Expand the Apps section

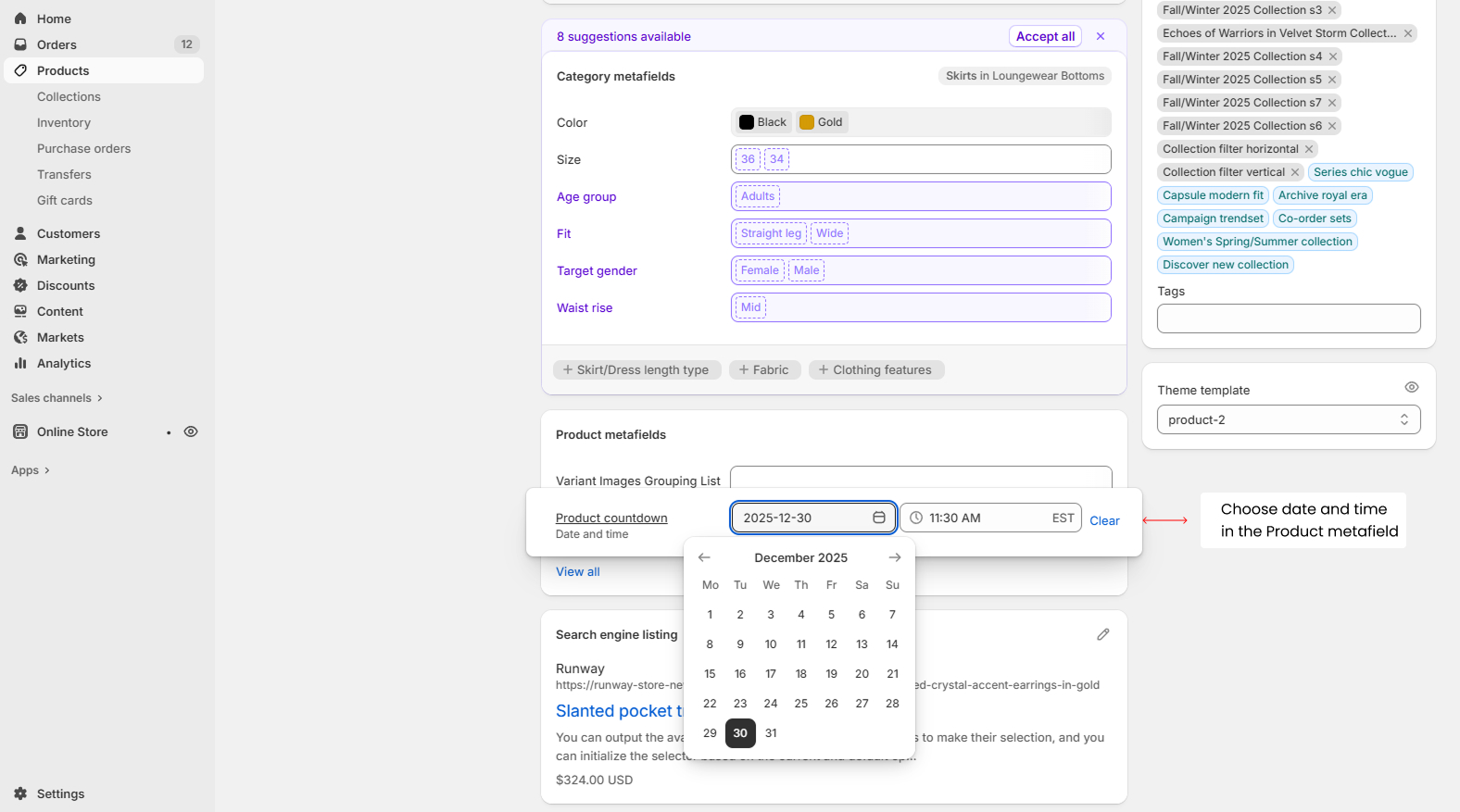click(31, 470)
